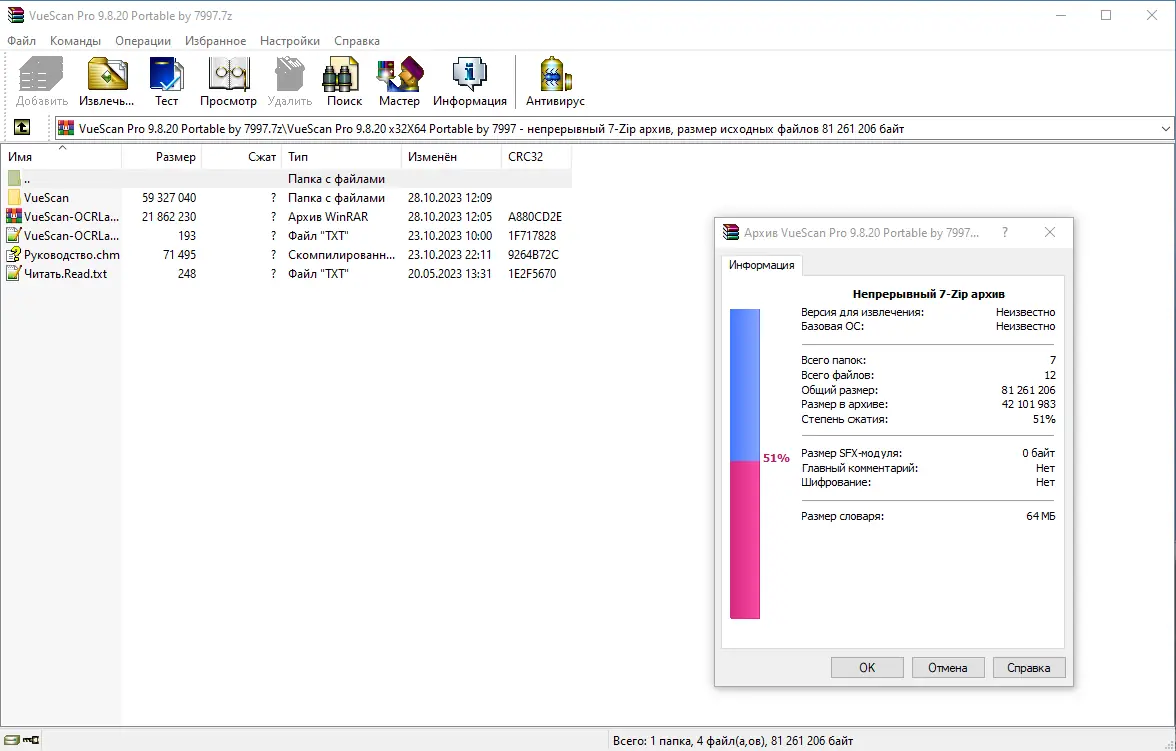Image resolution: width=1176 pixels, height=751 pixels.
Task: Click the help question mark in dialog title
Action: click(x=1005, y=233)
